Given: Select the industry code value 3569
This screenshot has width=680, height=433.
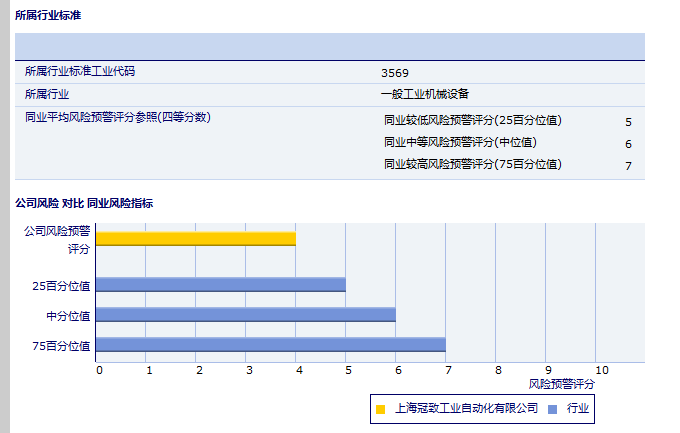Looking at the screenshot, I should pyautogui.click(x=395, y=73).
